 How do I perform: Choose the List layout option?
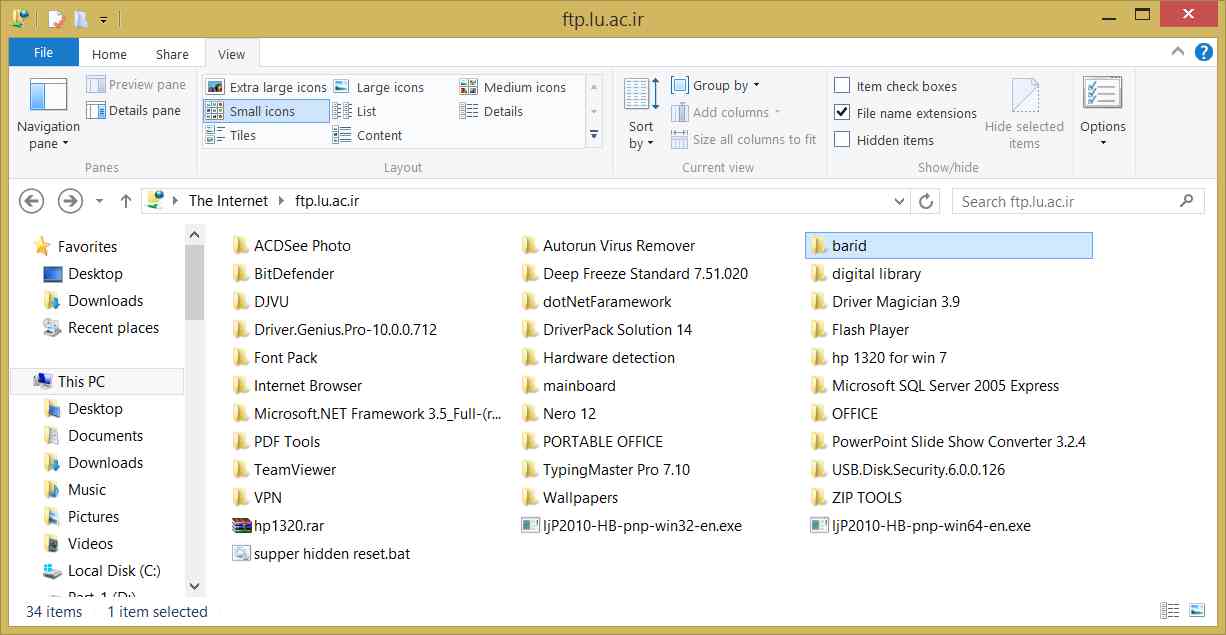pyautogui.click(x=355, y=111)
